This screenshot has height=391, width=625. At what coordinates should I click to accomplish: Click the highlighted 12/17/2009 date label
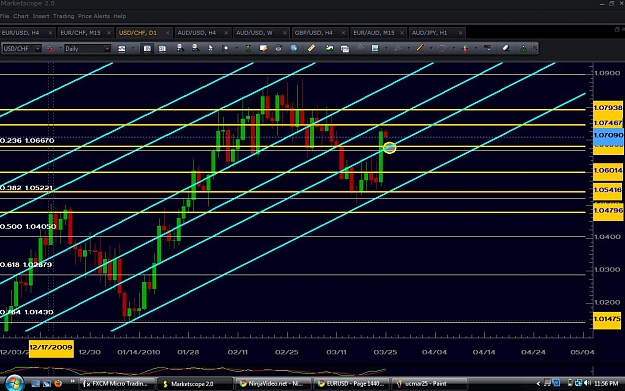tap(51, 348)
